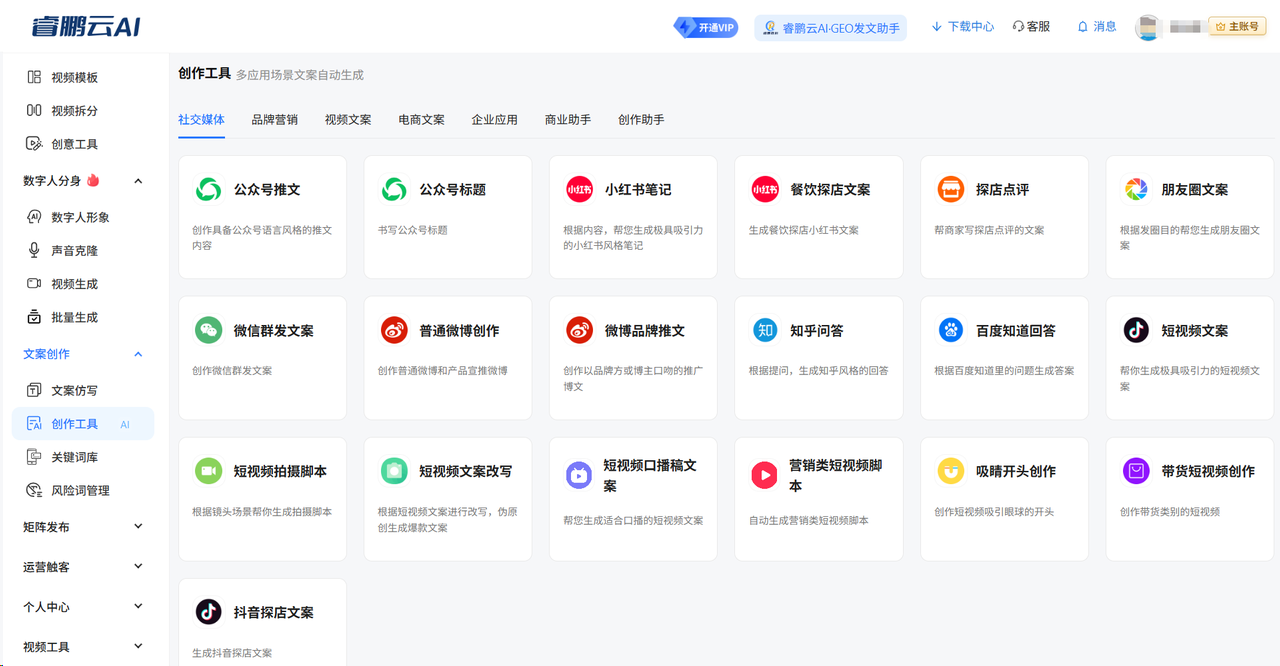1280x666 pixels.
Task: Expand the 个人中心 section
Action: 138,607
